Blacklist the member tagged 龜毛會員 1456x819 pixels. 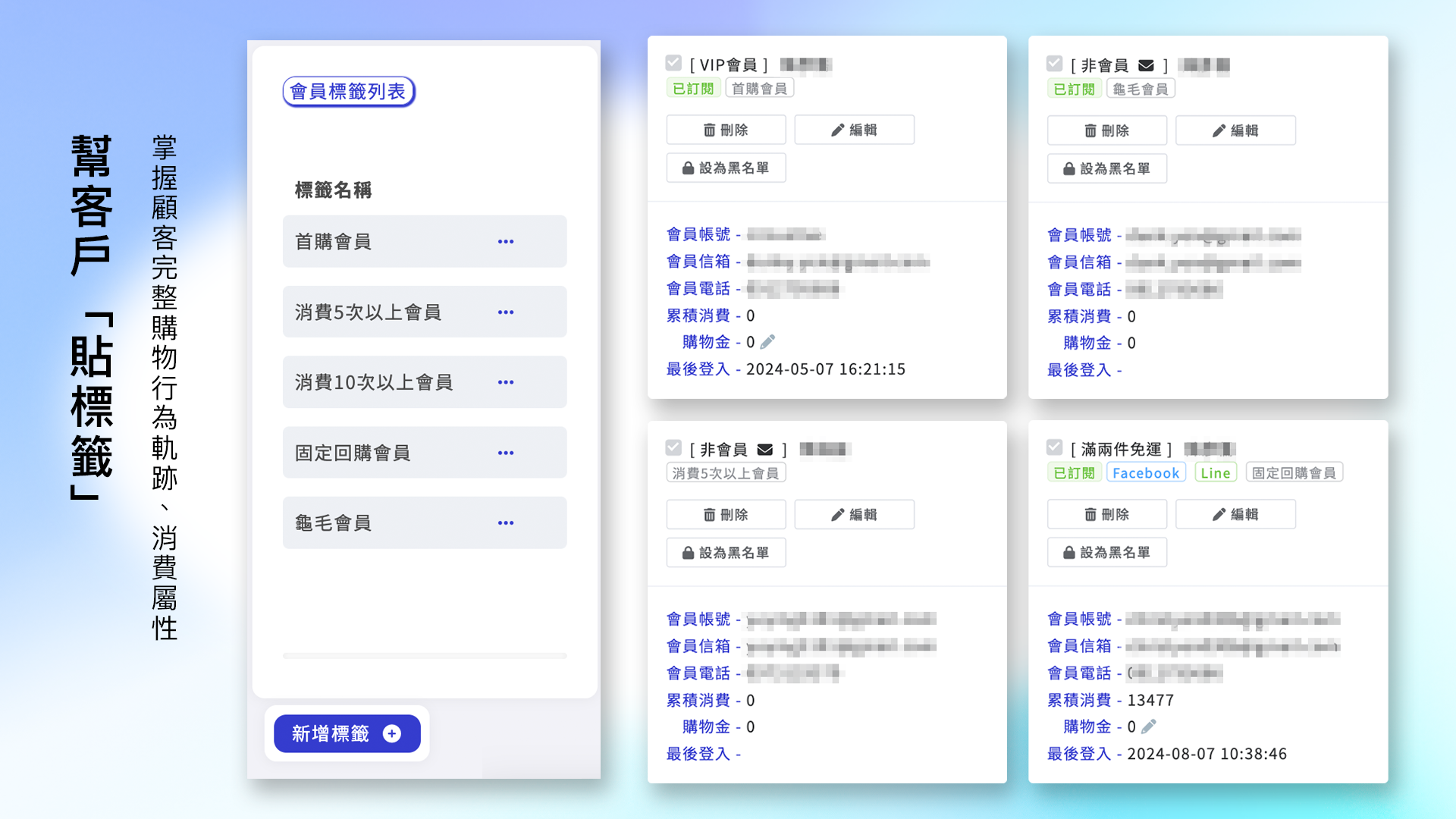[1106, 168]
